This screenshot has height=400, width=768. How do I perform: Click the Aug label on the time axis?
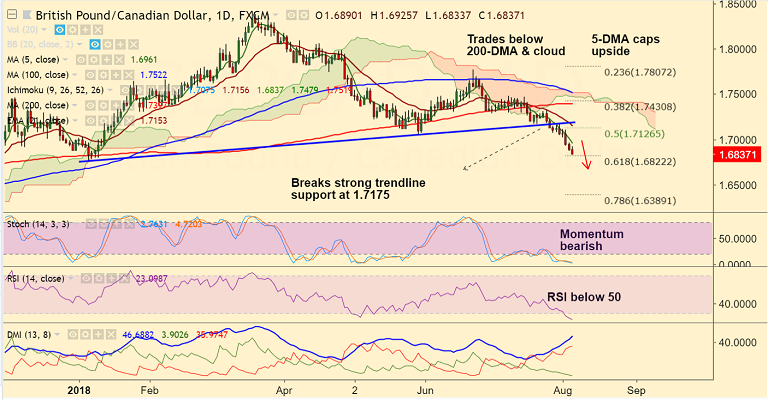(x=563, y=390)
